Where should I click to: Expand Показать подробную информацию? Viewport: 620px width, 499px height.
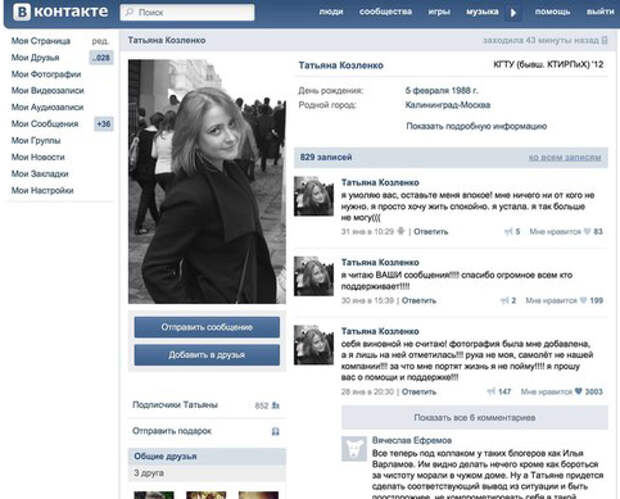coord(476,126)
